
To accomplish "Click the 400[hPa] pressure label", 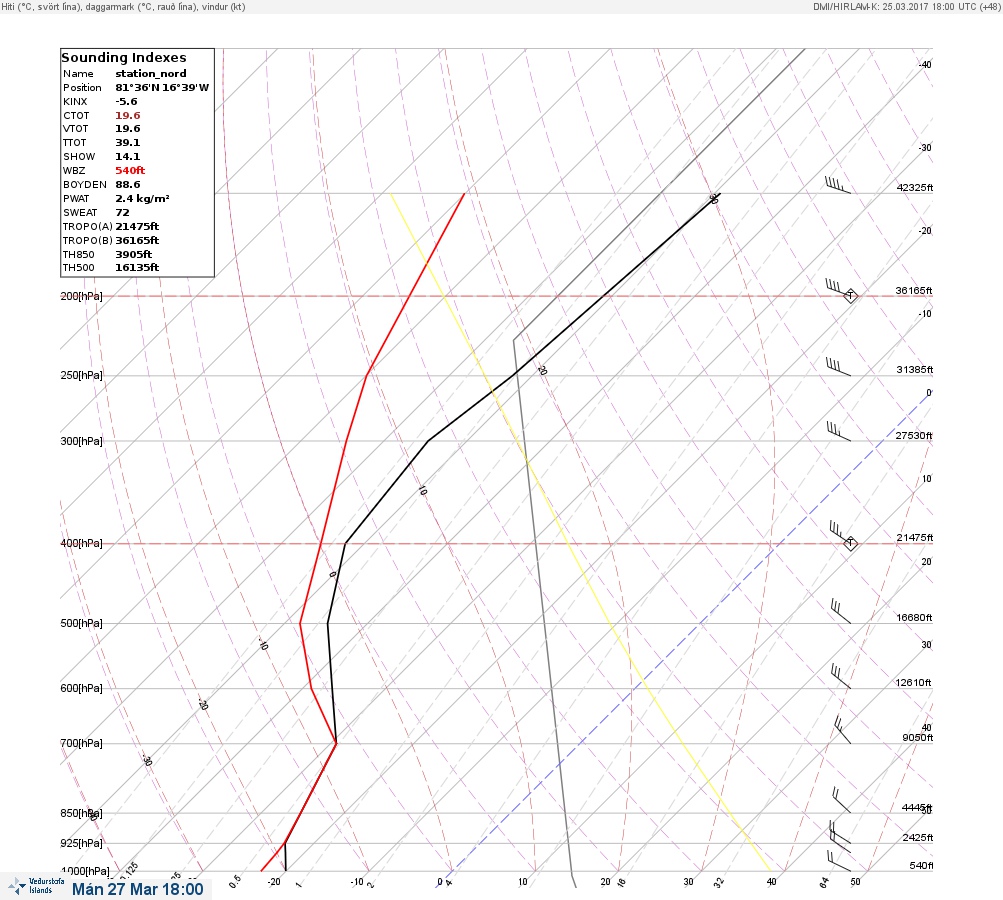I will [x=81, y=543].
